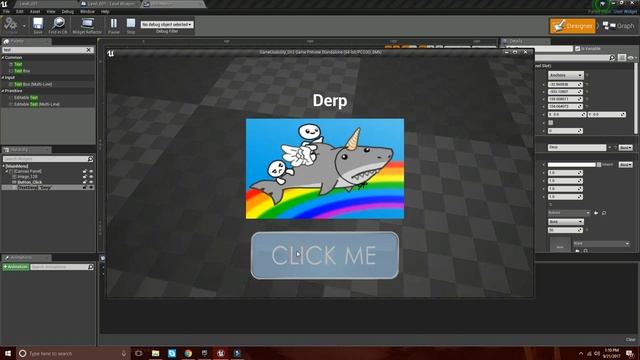Collapse the Input palette category

3,78
